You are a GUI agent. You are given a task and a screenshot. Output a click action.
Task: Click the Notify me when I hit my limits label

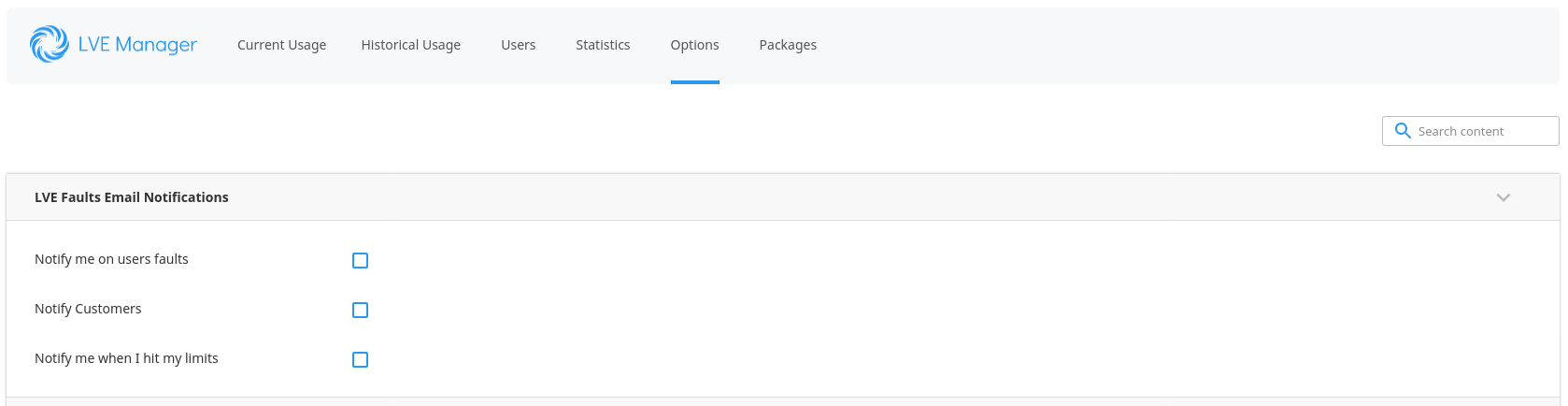(126, 358)
